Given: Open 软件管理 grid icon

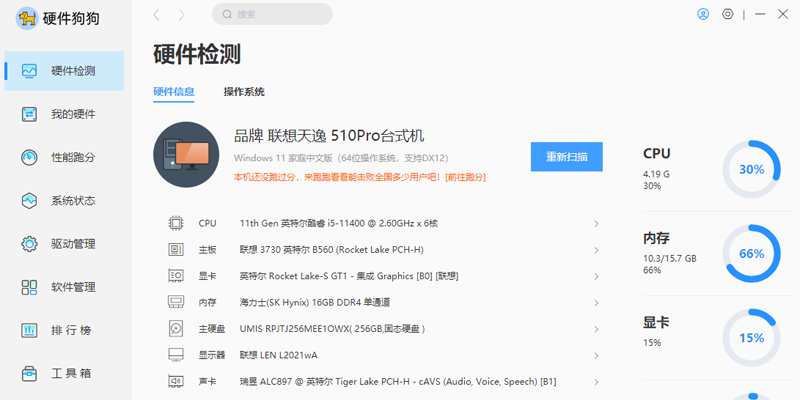Looking at the screenshot, I should pos(30,287).
